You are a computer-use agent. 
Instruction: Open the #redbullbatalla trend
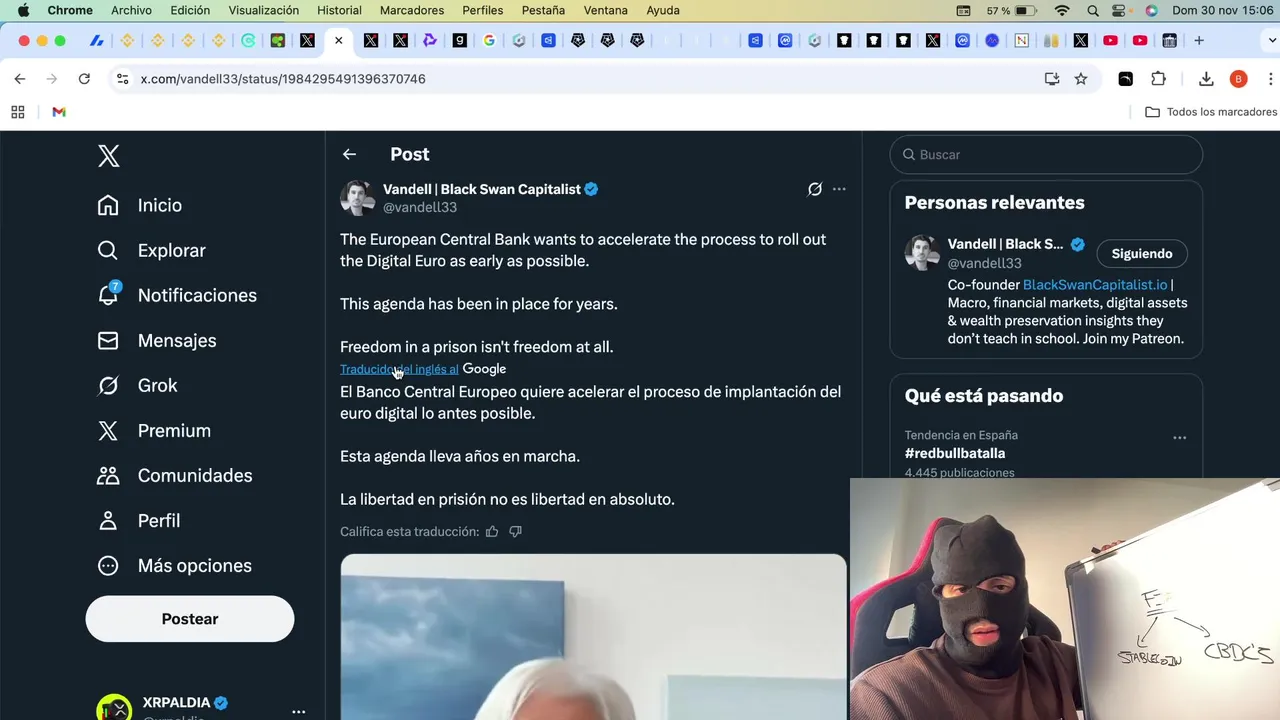point(955,453)
